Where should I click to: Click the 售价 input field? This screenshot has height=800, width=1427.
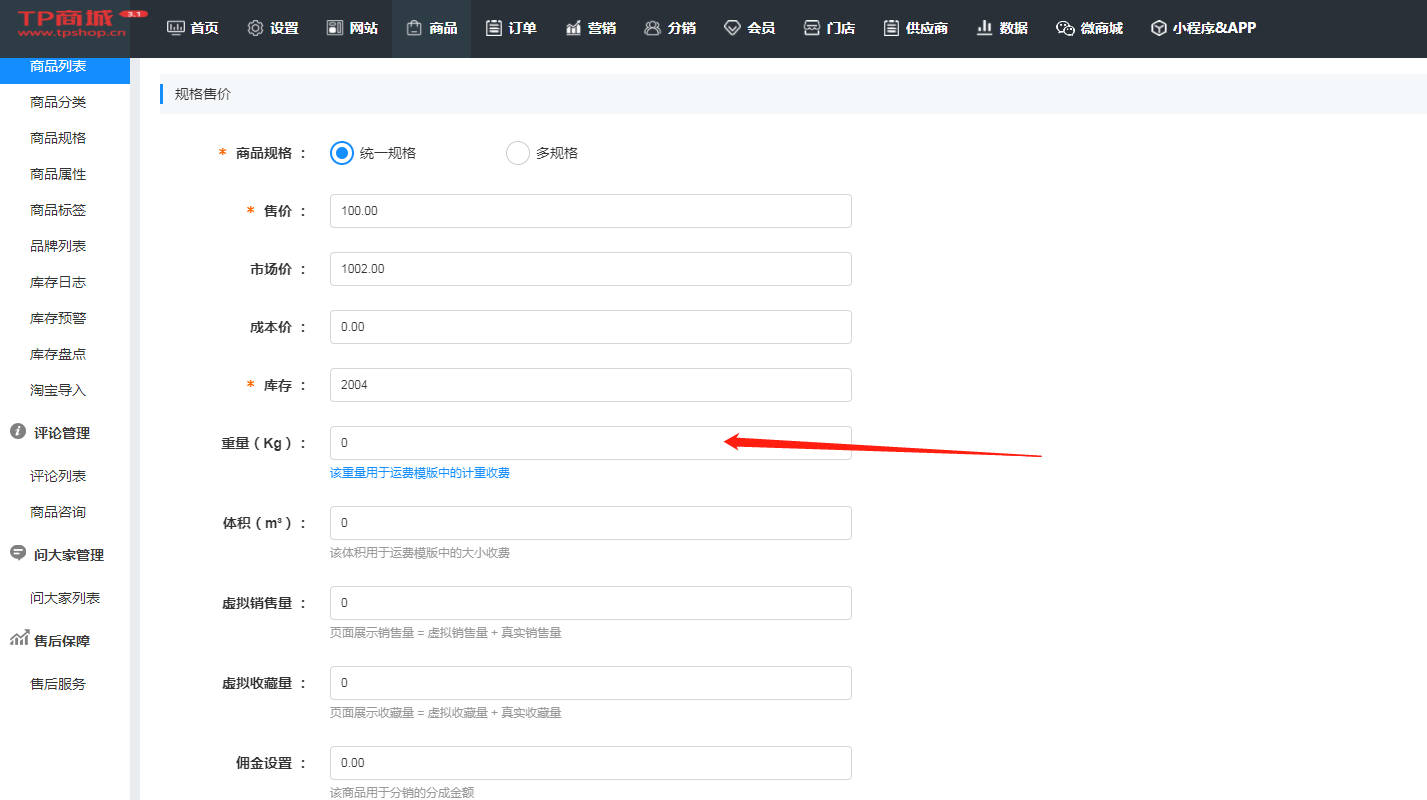pyautogui.click(x=590, y=211)
